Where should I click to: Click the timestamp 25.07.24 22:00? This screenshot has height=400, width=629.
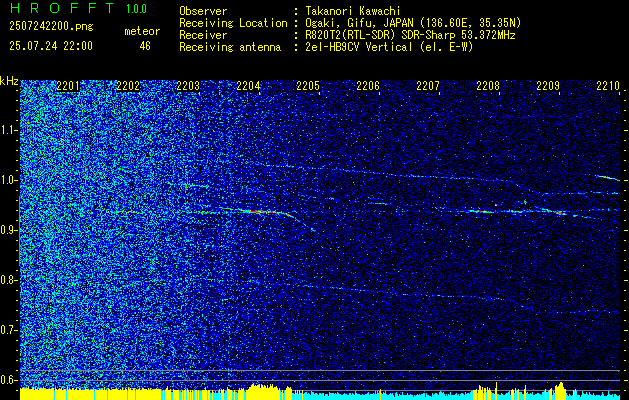click(51, 46)
